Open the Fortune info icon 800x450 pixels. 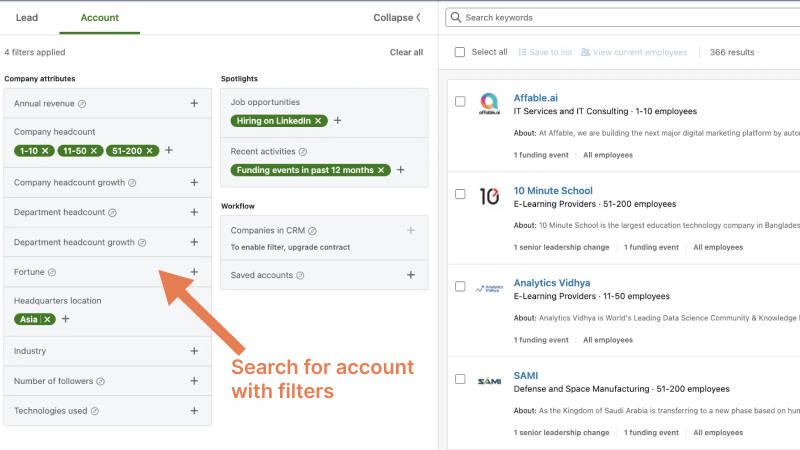(52, 272)
